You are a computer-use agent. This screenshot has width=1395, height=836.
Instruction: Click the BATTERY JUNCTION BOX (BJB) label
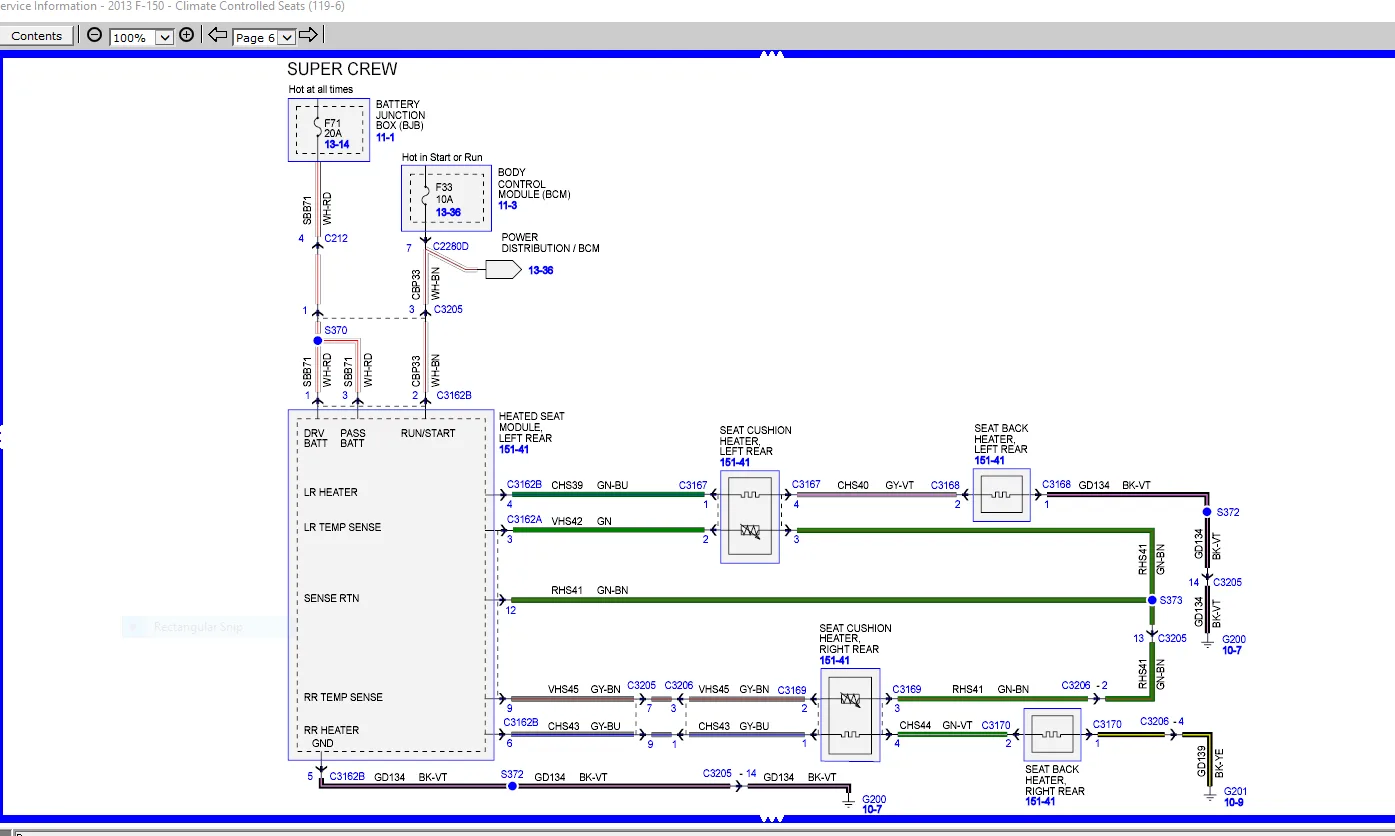click(400, 115)
